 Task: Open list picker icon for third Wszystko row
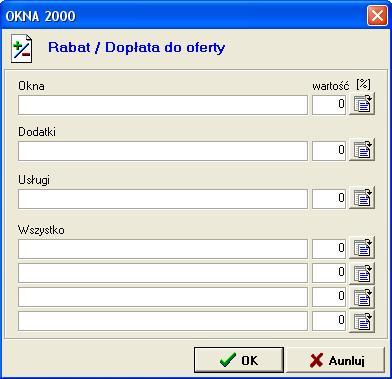click(362, 297)
